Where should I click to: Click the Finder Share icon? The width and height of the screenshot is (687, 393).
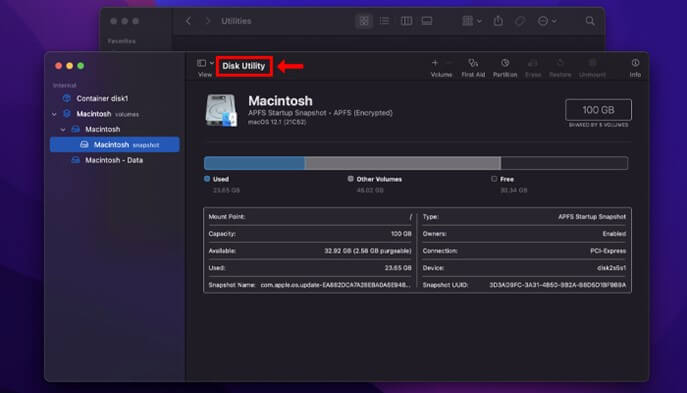pyautogui.click(x=498, y=21)
